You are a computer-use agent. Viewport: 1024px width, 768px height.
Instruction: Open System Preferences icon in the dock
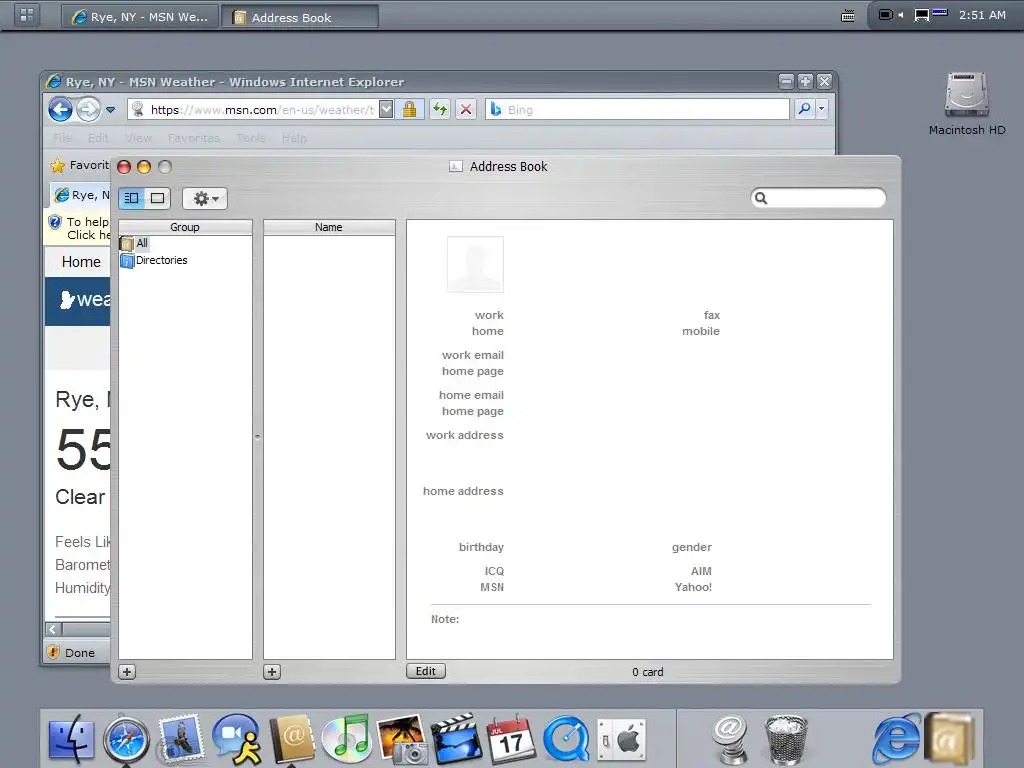tap(622, 739)
